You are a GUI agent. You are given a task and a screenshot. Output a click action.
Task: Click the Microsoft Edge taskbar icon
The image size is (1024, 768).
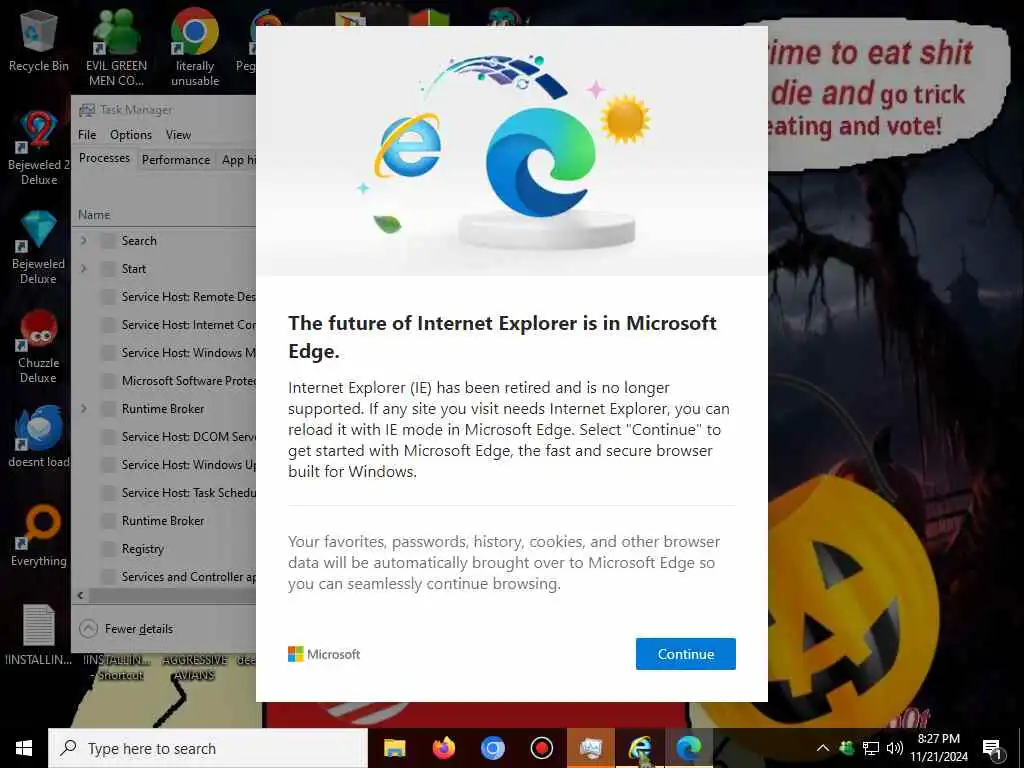pyautogui.click(x=688, y=748)
